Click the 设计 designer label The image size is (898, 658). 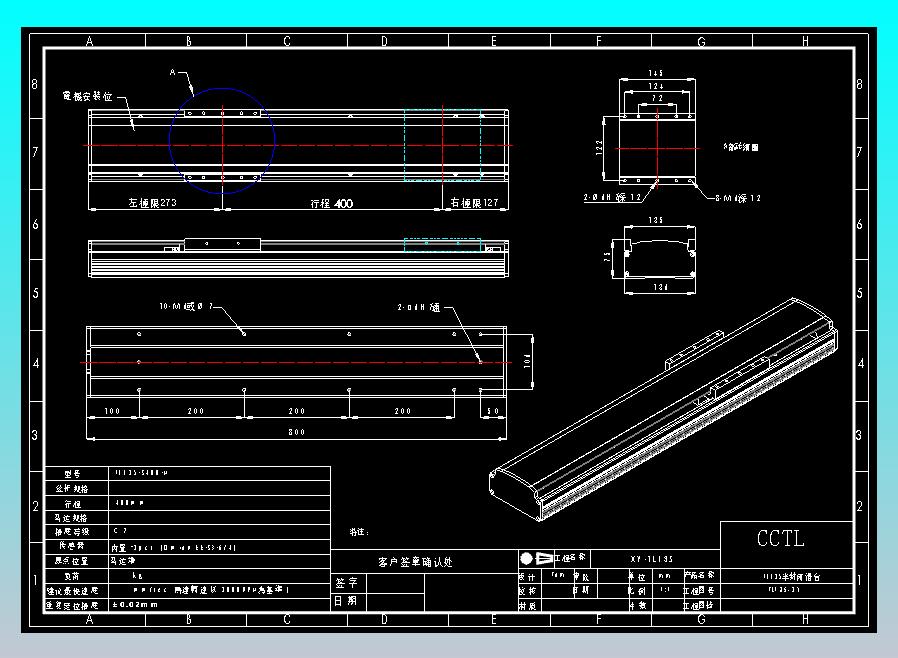527,577
